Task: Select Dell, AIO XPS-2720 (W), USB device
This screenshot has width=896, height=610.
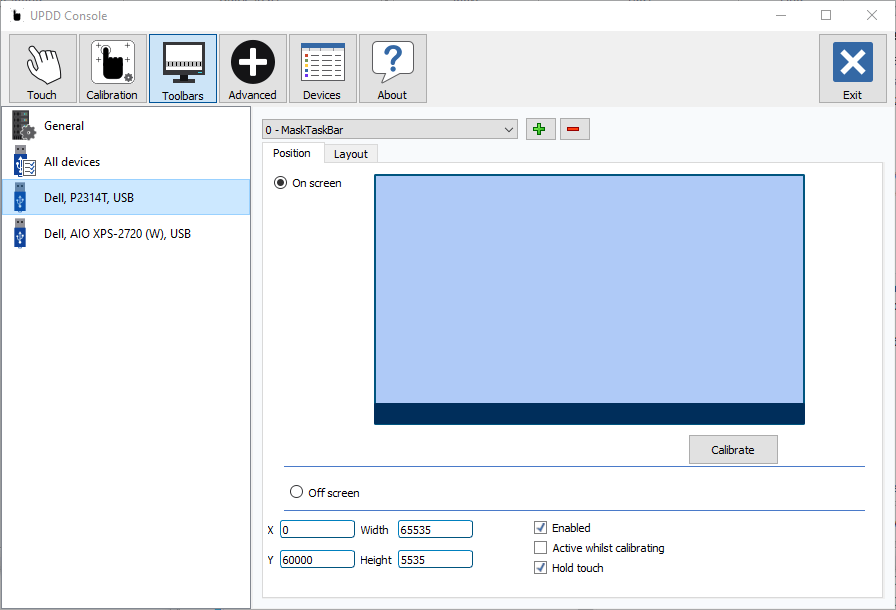Action: coord(126,234)
